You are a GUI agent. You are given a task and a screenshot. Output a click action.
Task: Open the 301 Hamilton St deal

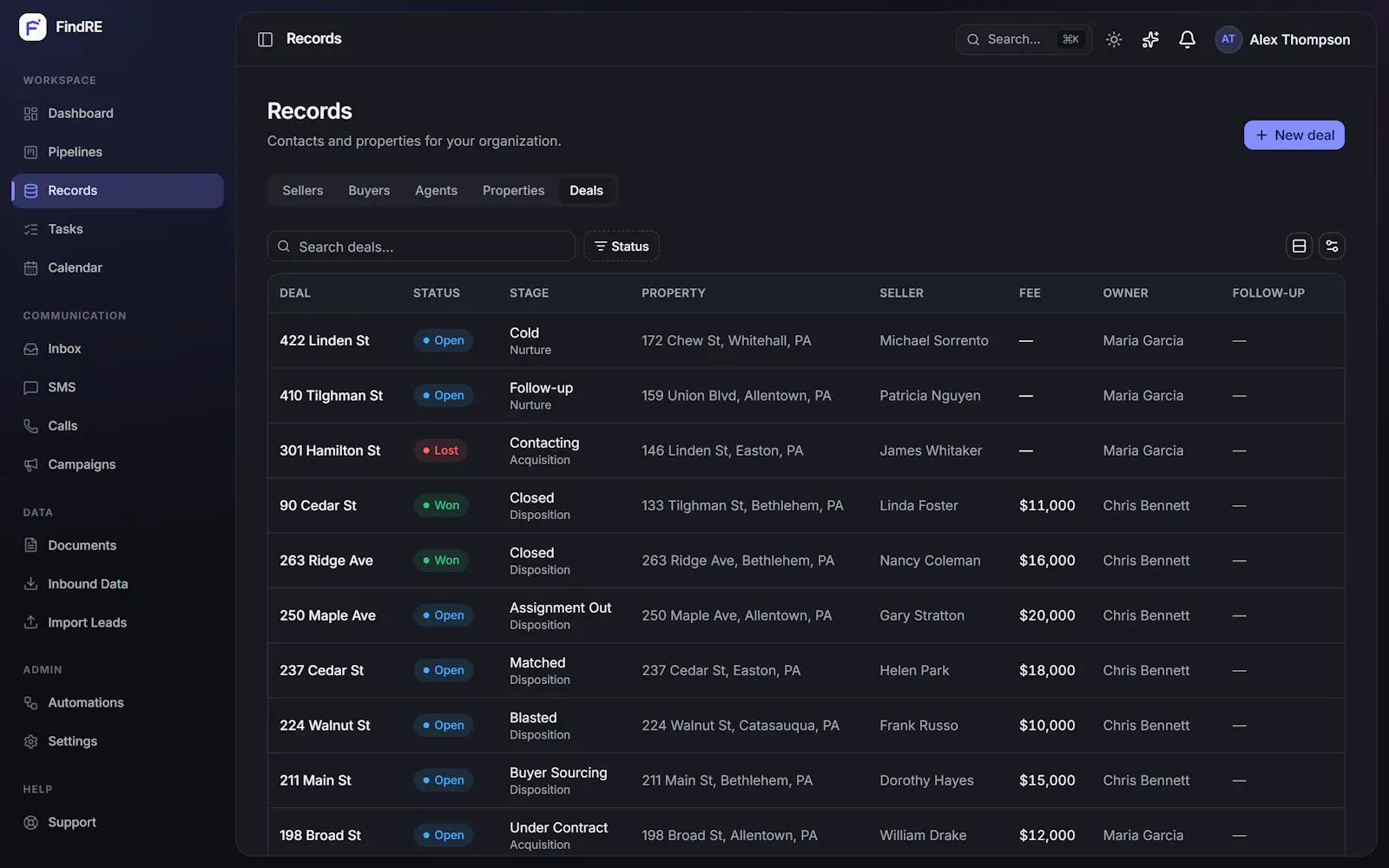click(330, 450)
